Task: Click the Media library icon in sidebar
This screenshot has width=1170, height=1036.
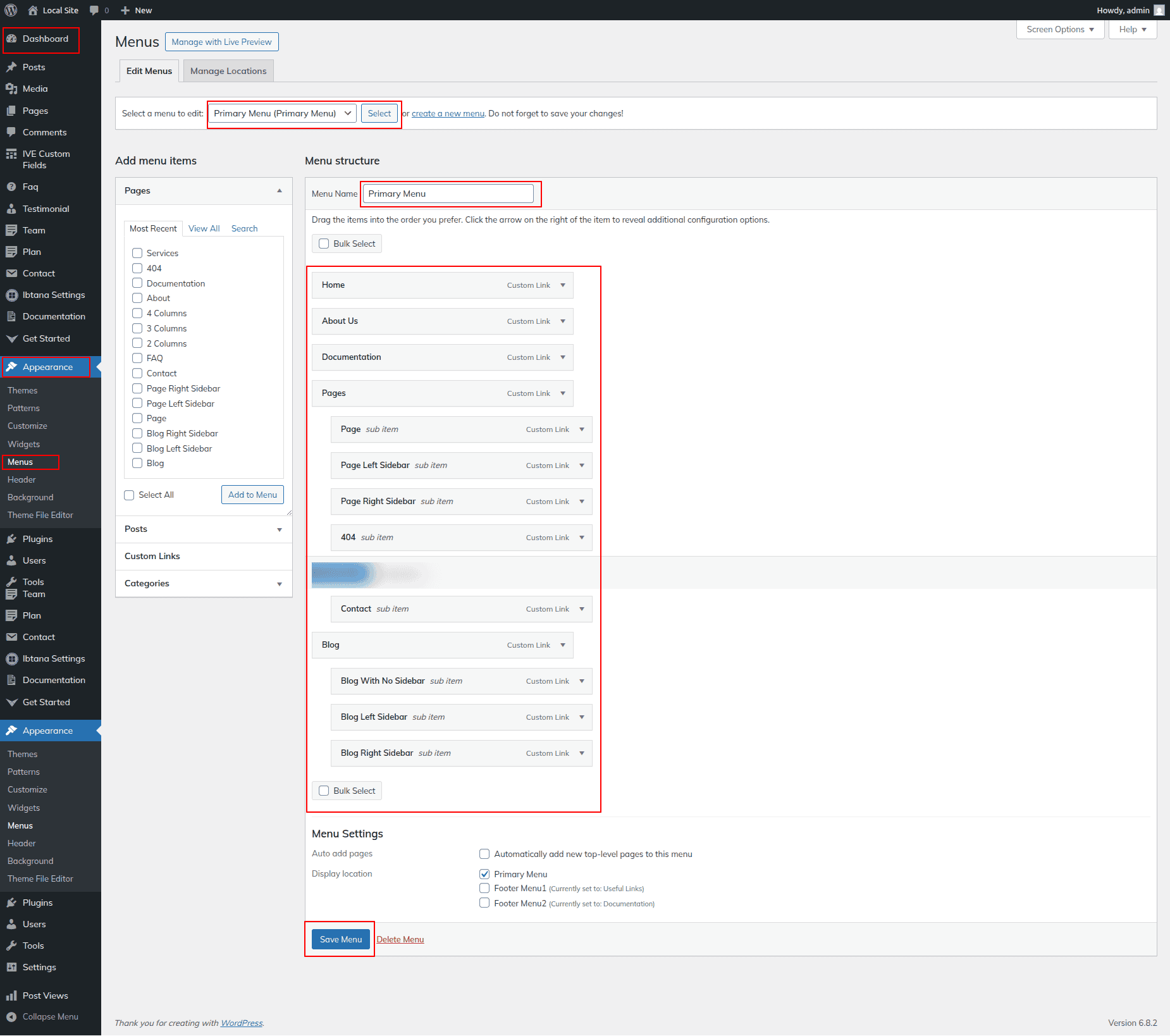Action: (11, 89)
